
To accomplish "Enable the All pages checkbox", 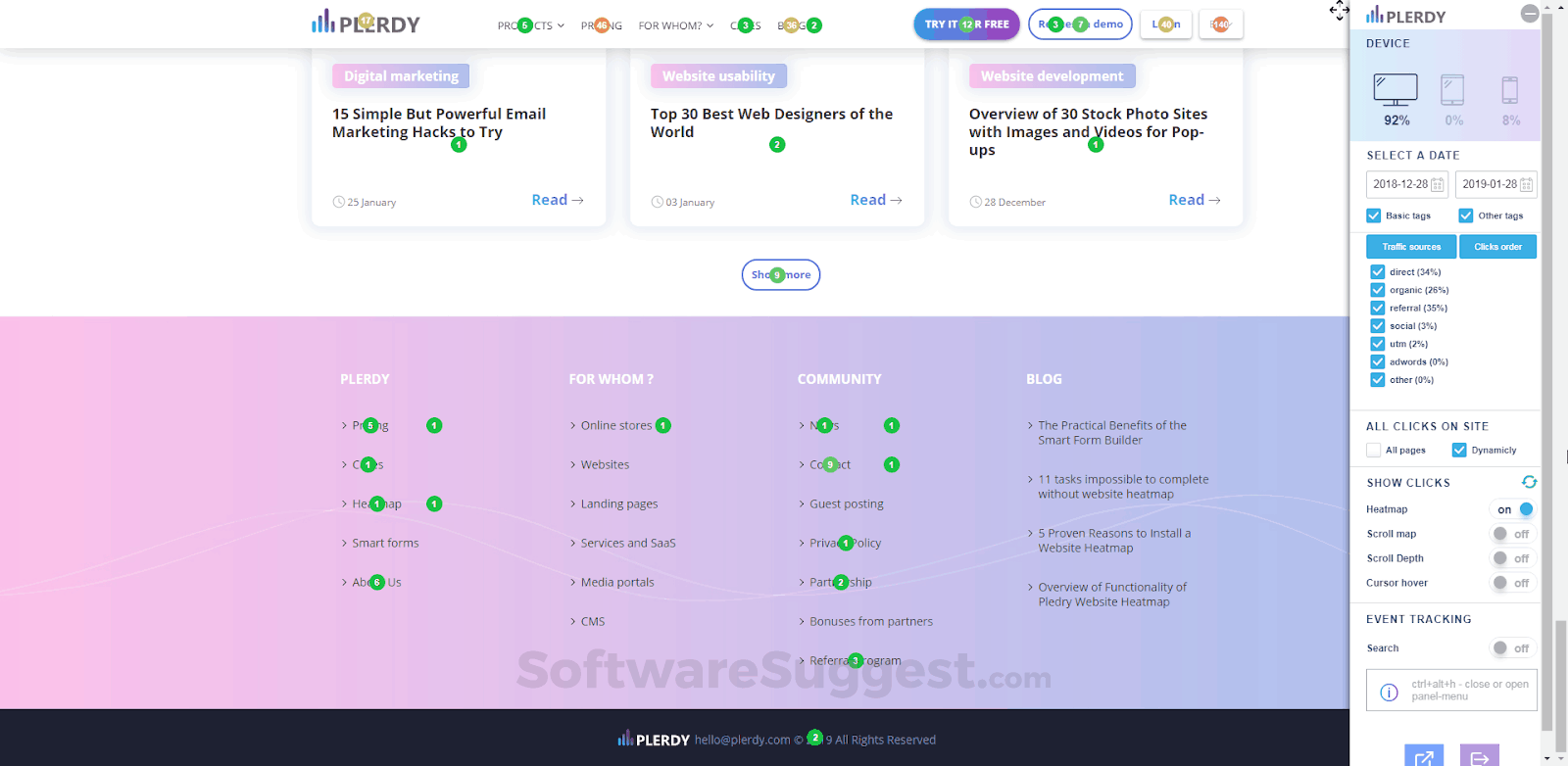I will point(1374,450).
